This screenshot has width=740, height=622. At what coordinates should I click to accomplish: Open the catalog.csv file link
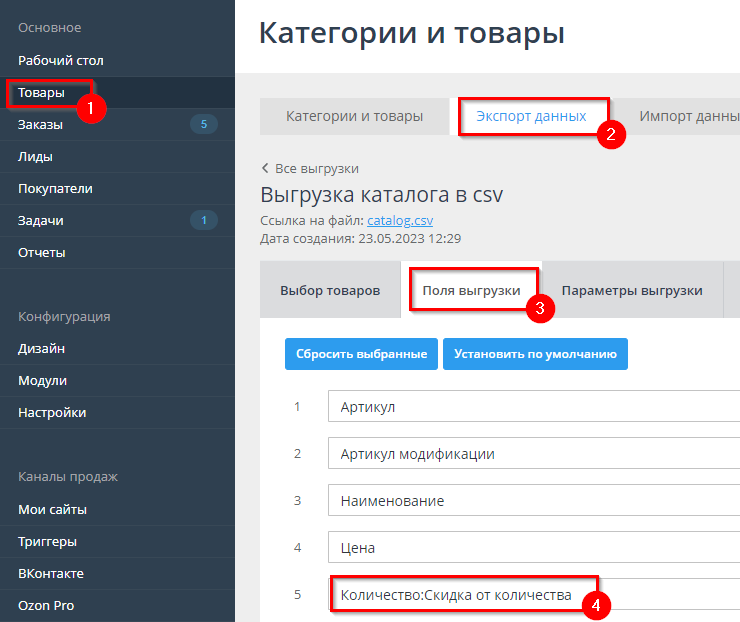(400, 220)
